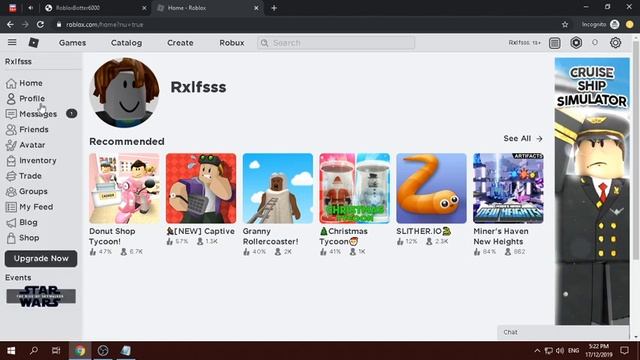Click the Avatar icon in sidebar
The height and width of the screenshot is (360, 640).
click(11, 145)
